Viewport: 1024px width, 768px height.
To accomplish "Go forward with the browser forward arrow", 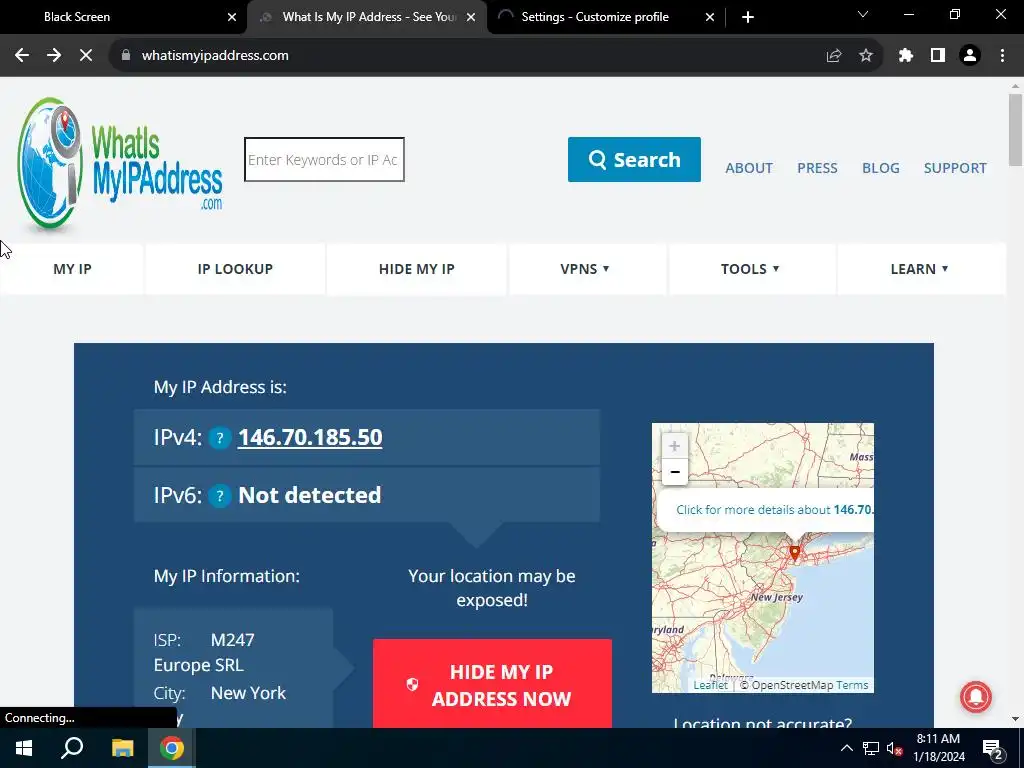I will click(54, 56).
